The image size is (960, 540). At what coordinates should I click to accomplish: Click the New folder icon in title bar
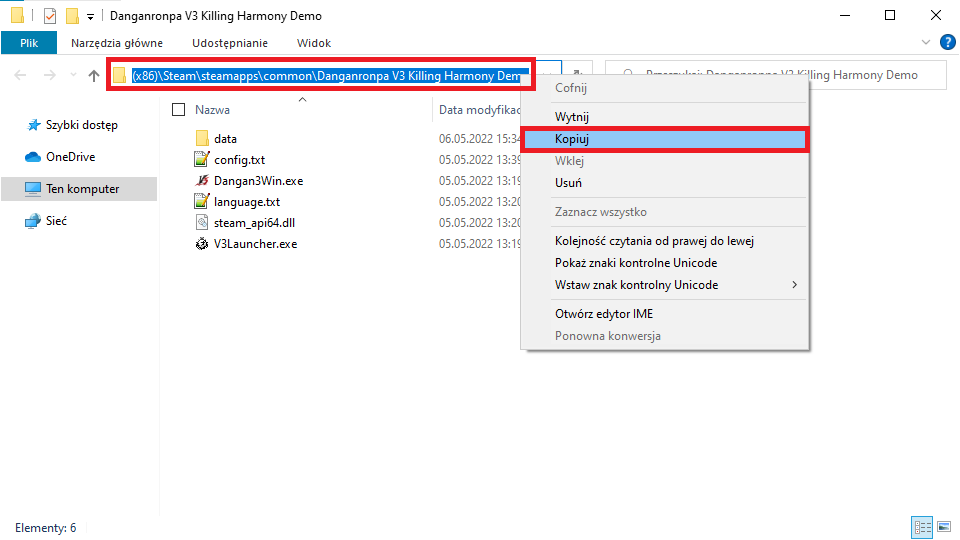[72, 15]
